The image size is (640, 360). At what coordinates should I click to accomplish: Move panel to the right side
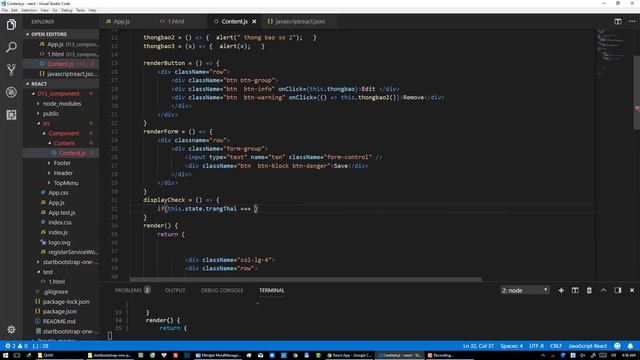click(x=618, y=290)
